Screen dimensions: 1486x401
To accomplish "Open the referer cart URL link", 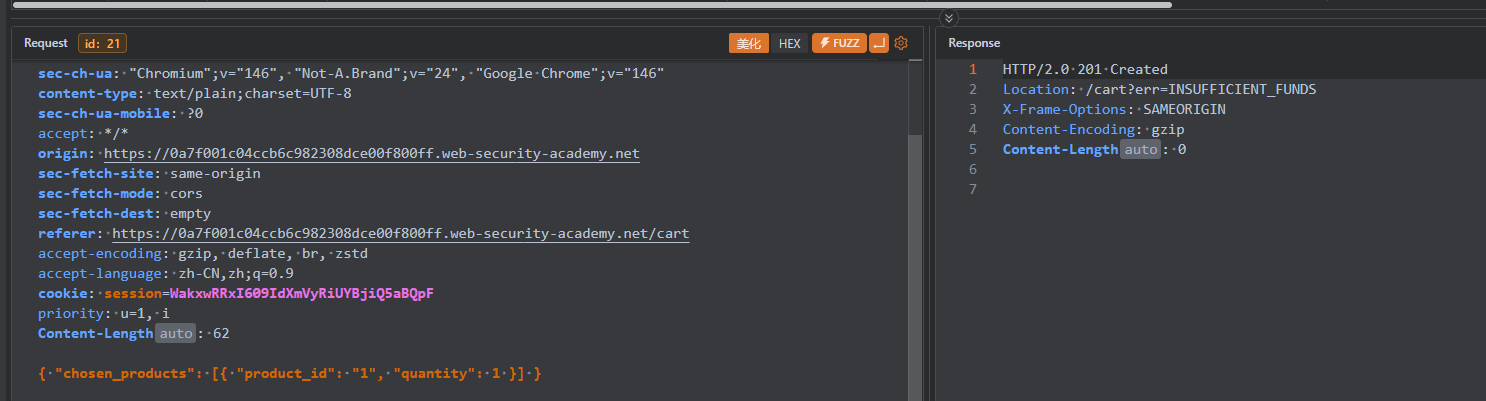I will tap(400, 234).
